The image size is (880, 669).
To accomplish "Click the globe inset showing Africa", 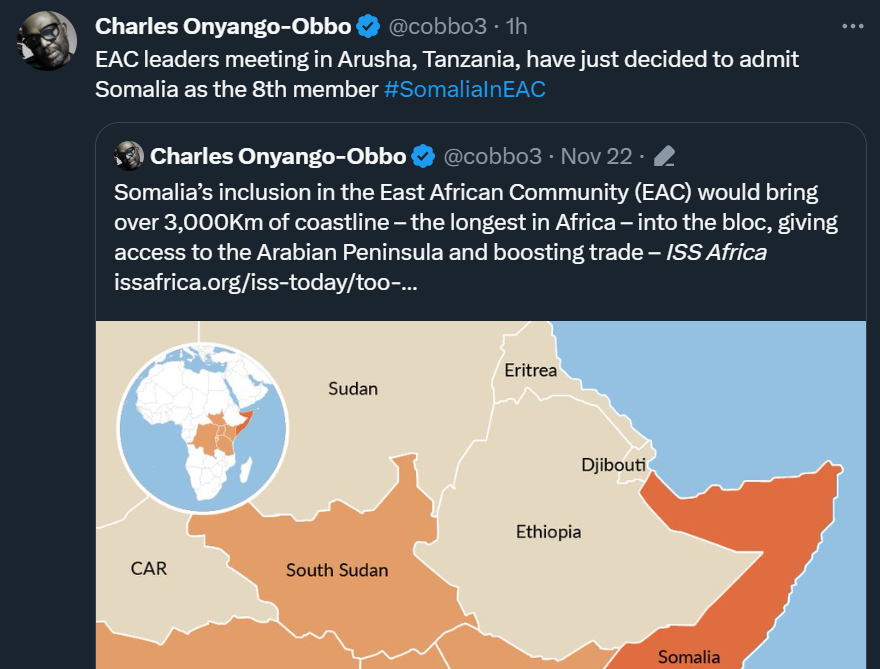I will click(x=203, y=428).
